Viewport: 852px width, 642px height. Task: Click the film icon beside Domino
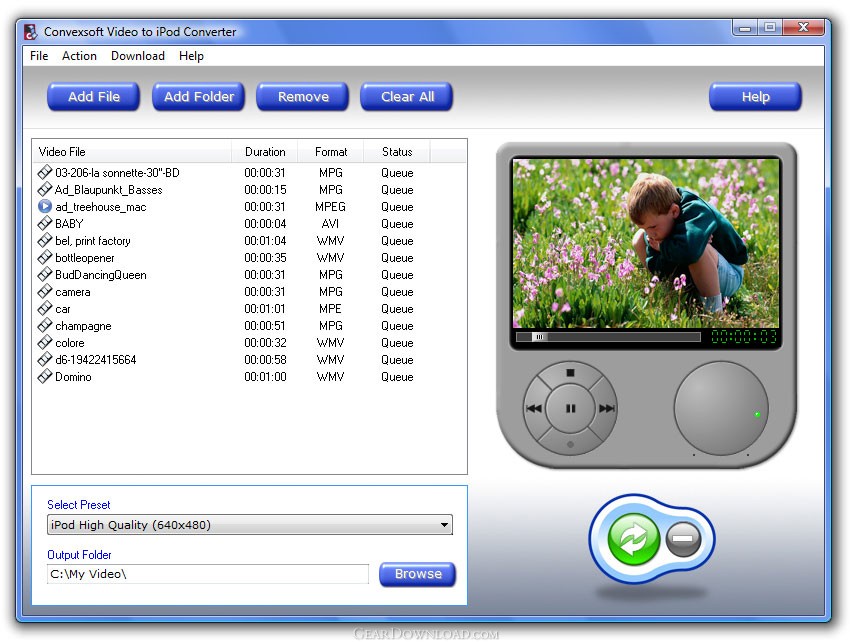(x=45, y=376)
